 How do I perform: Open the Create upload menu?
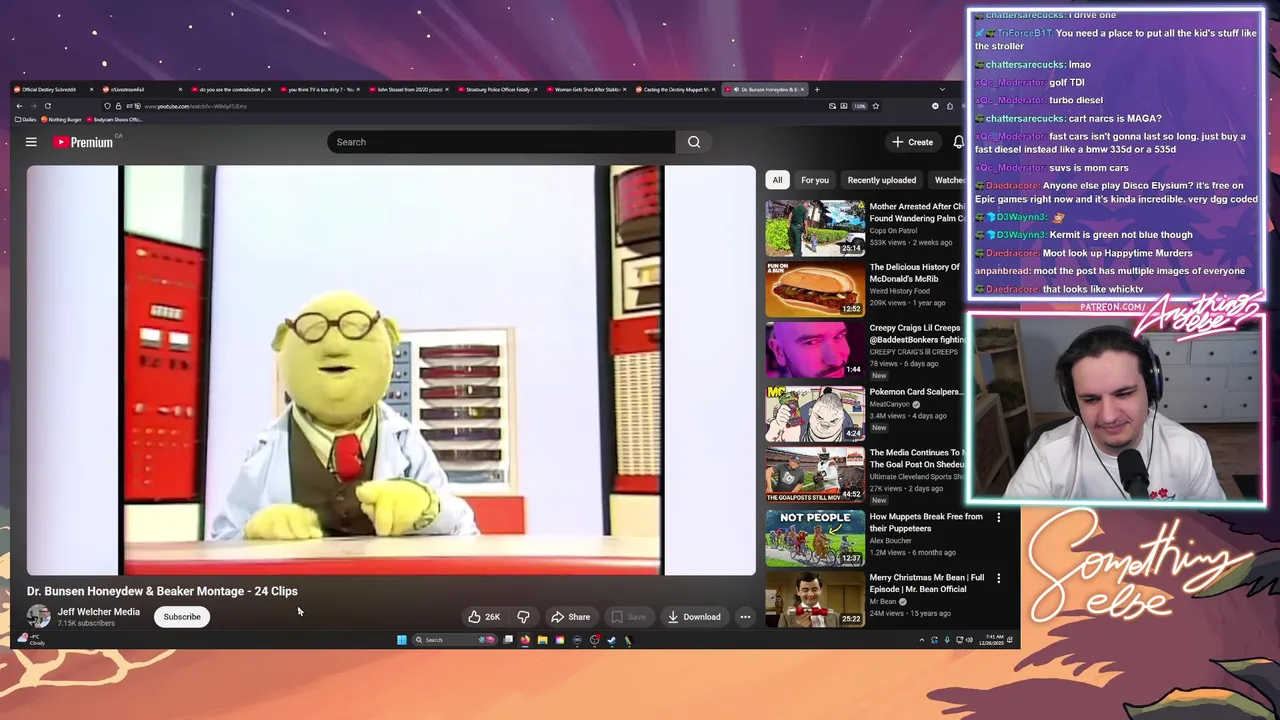(913, 142)
